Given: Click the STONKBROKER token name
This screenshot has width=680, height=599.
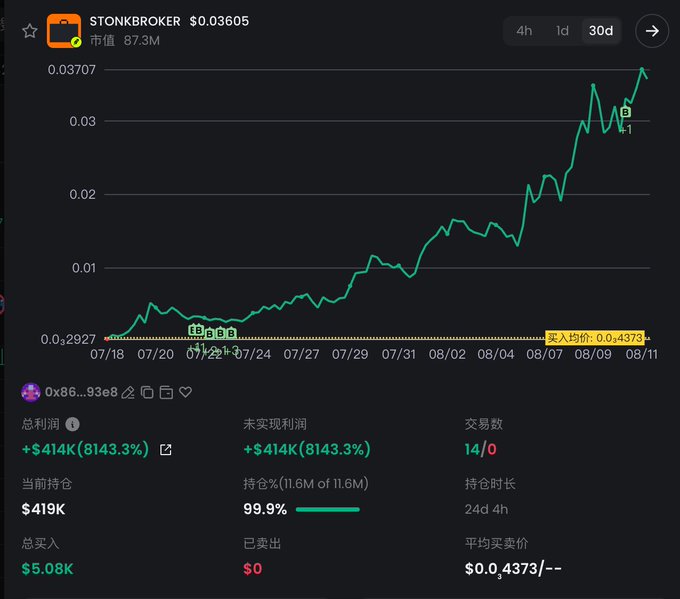Looking at the screenshot, I should coord(135,21).
